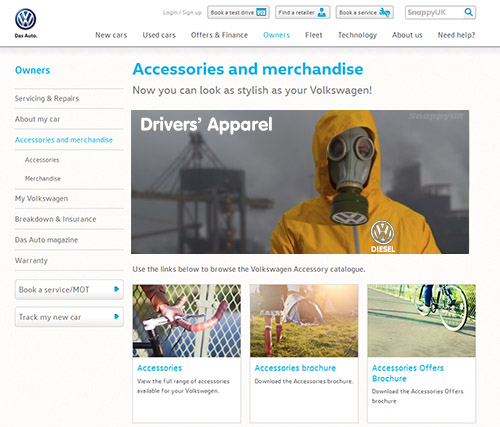Click the 'Accessories and merchandise' page heading
The height and width of the screenshot is (427, 500).
pyautogui.click(x=248, y=69)
